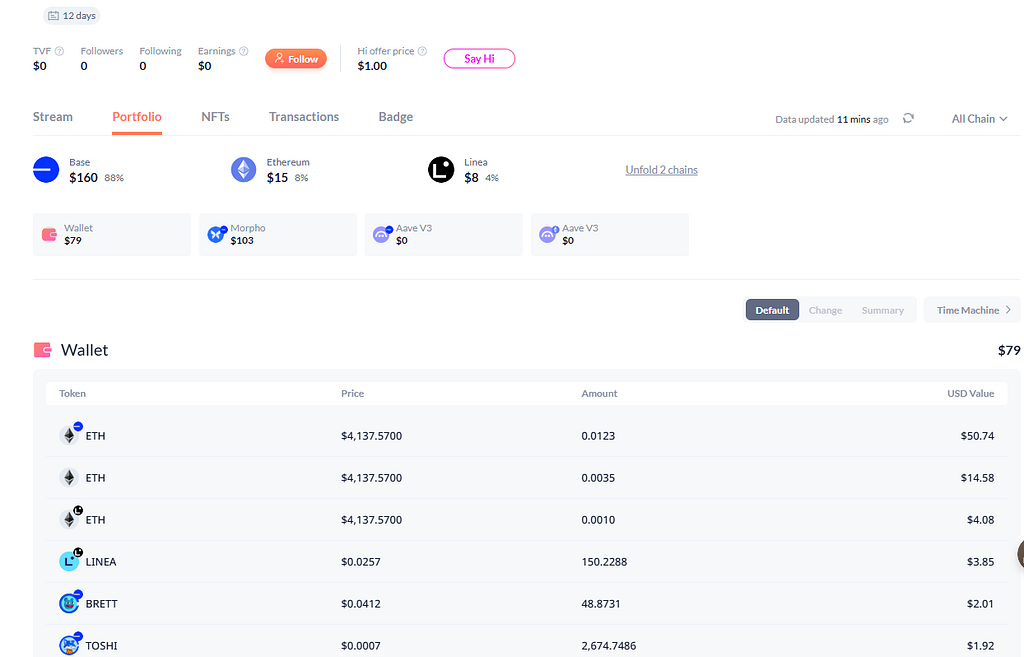This screenshot has width=1024, height=657.
Task: Open the All Chain dropdown
Action: [x=979, y=119]
